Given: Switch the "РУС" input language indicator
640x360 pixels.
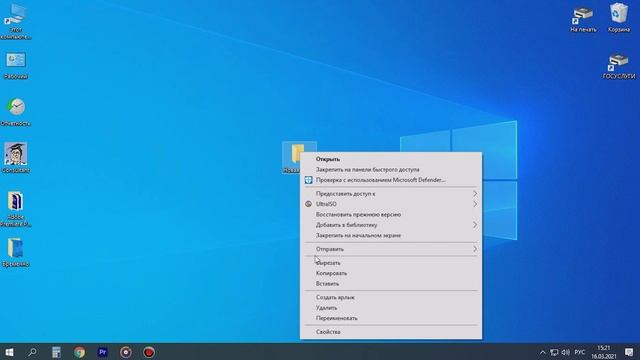Looking at the screenshot, I should coord(580,352).
